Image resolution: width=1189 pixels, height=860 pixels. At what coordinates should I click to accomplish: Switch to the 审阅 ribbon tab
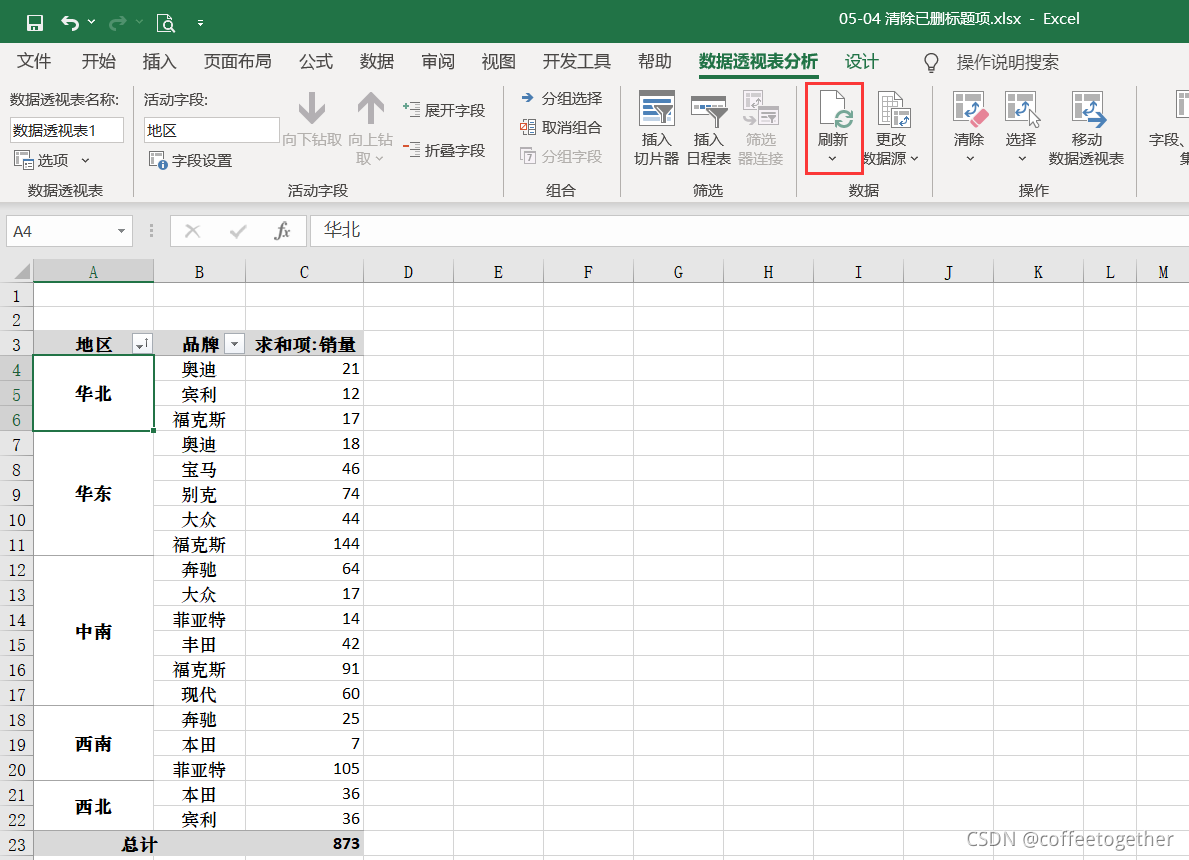[438, 62]
